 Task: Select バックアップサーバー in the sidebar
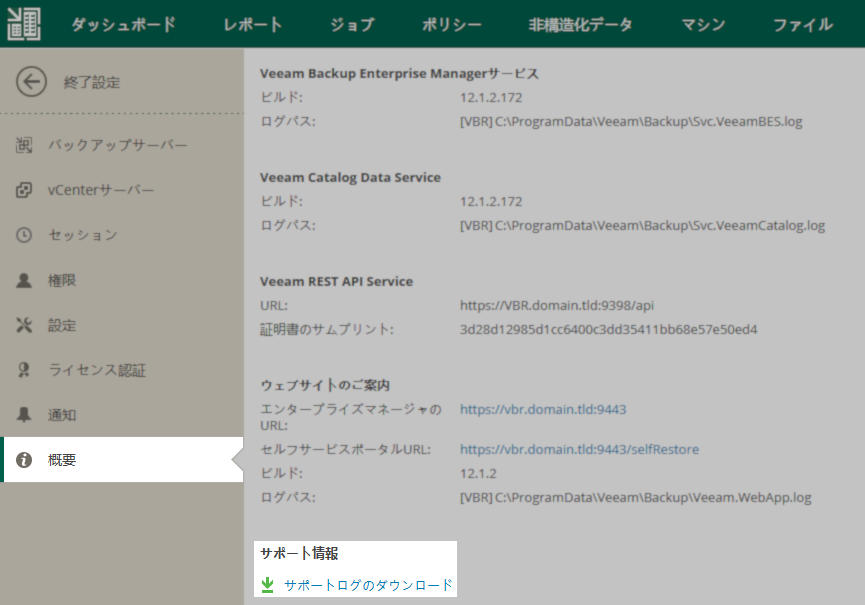[121, 145]
